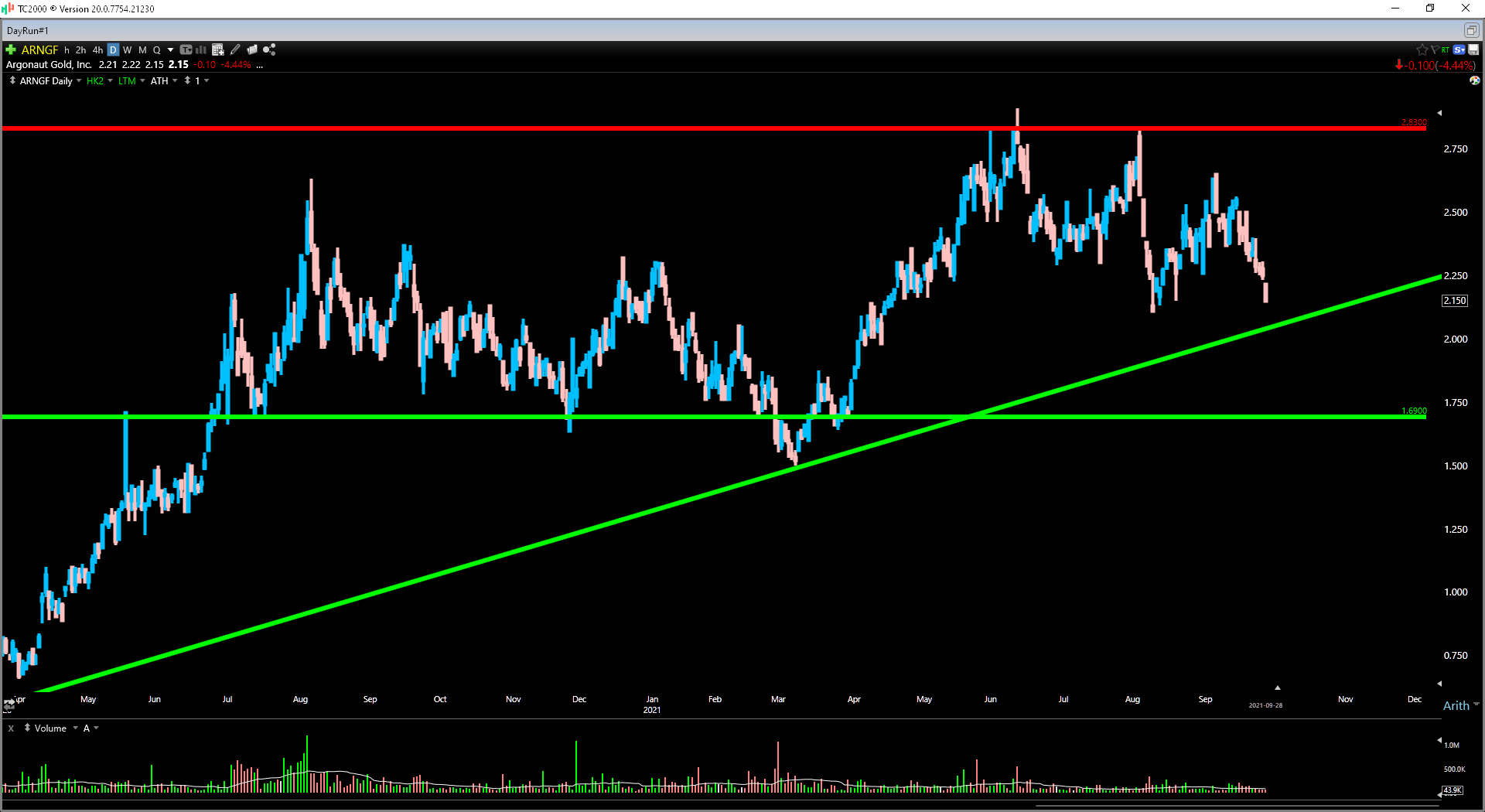Click the 2.150 current price label
This screenshot has height=812, width=1485.
tap(1455, 301)
